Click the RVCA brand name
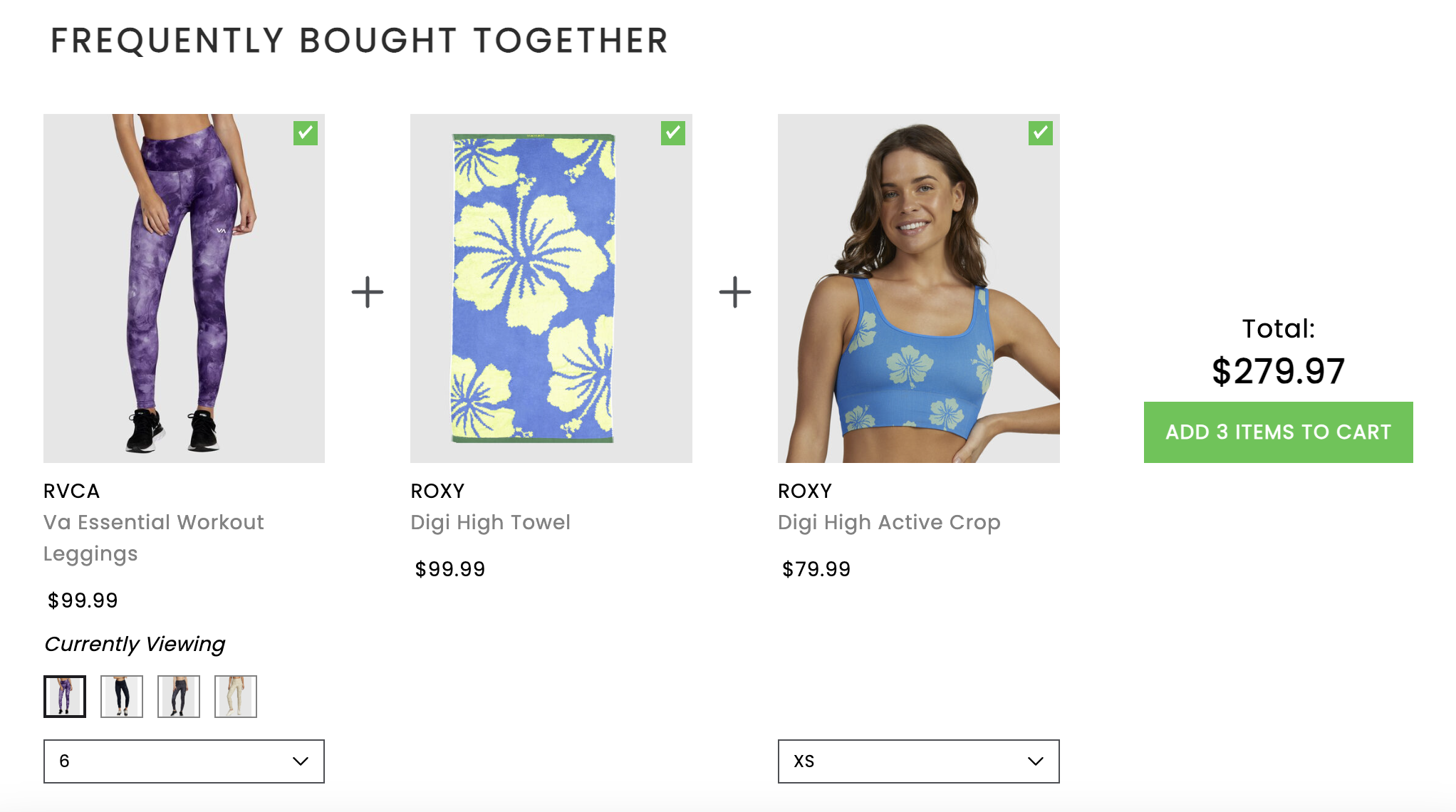Viewport: 1456px width, 812px height. [x=72, y=491]
